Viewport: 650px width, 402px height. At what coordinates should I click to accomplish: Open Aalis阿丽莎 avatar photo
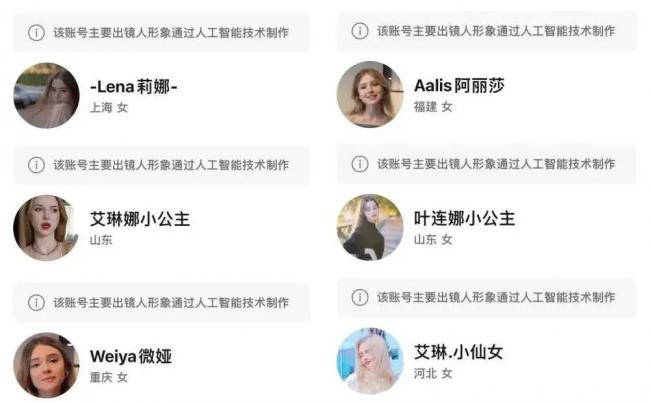pos(370,94)
